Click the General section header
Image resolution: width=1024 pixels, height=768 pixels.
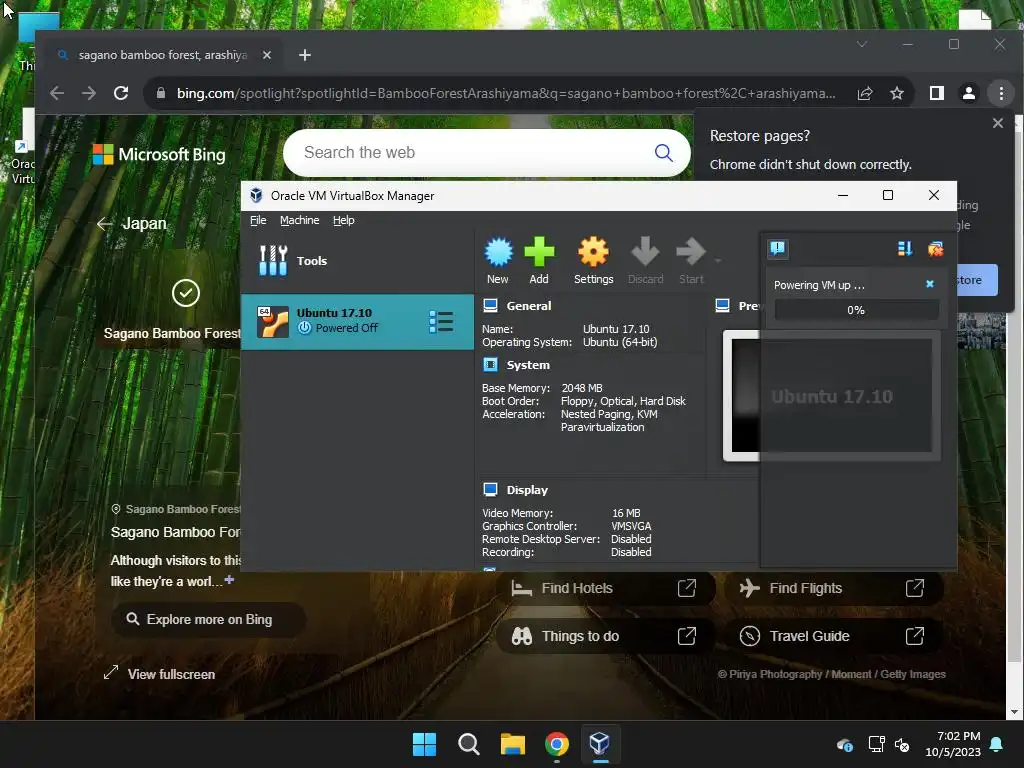[528, 306]
